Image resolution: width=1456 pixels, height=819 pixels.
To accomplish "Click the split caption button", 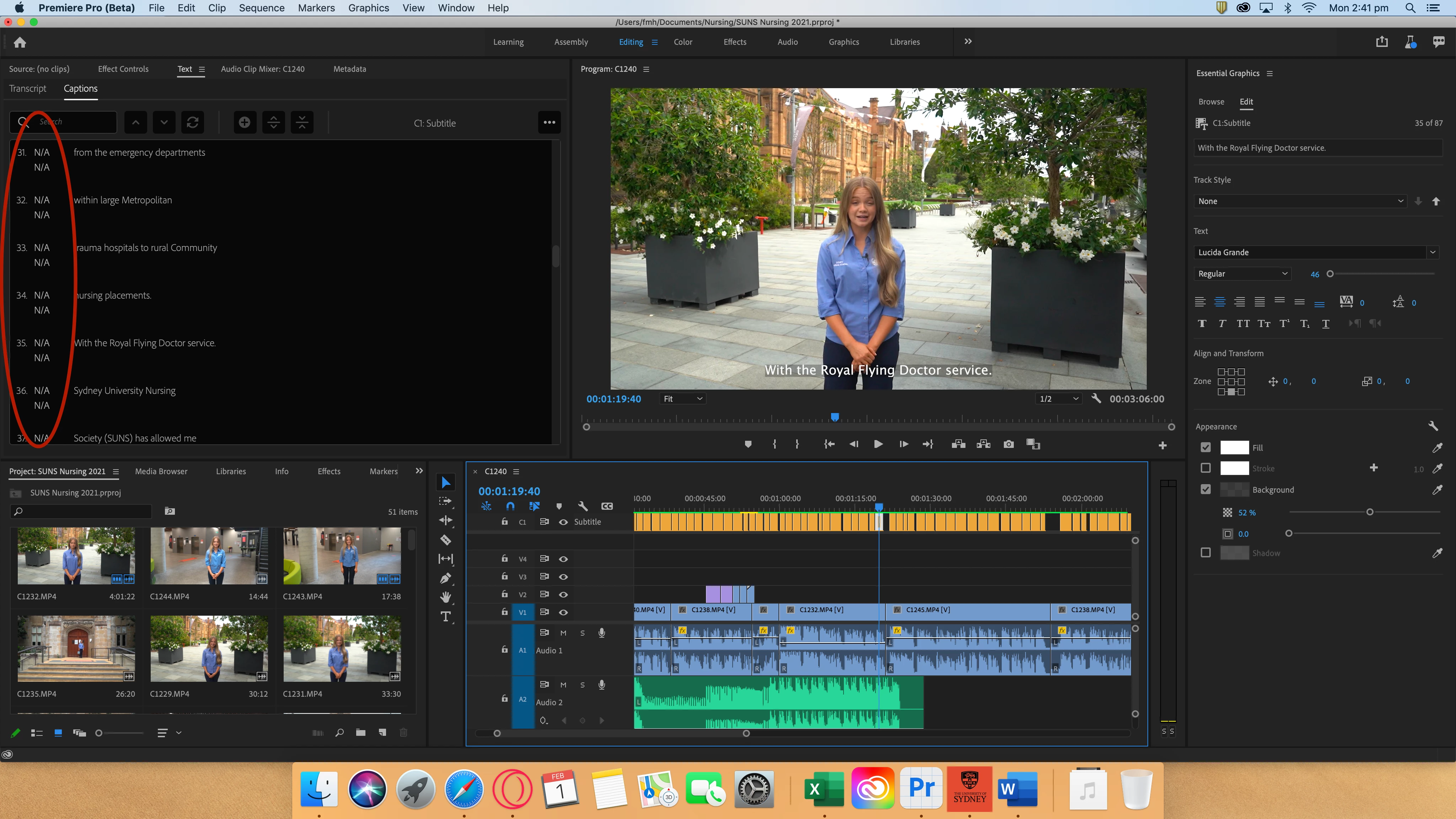I will [274, 123].
